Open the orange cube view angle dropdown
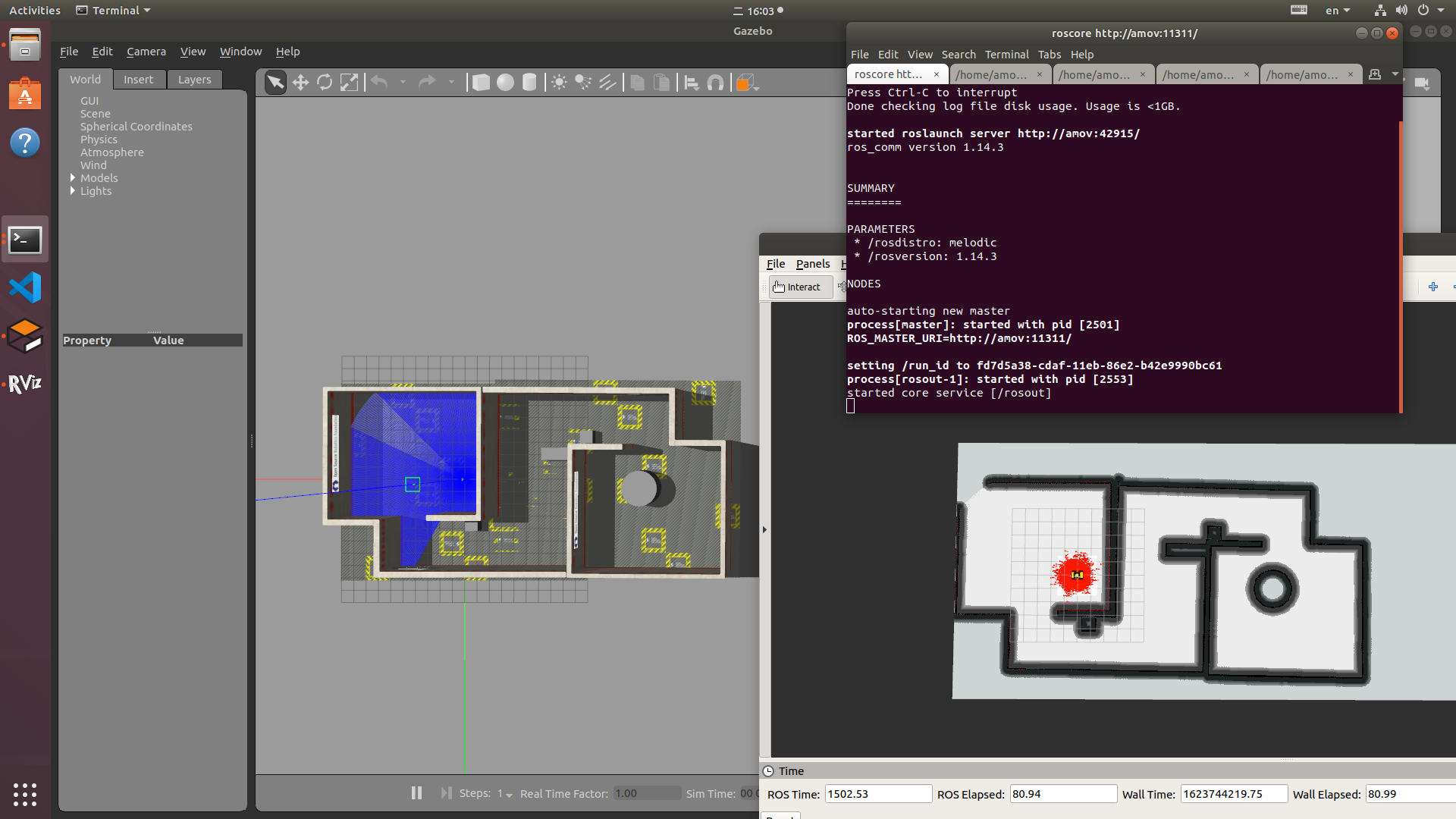 click(747, 83)
